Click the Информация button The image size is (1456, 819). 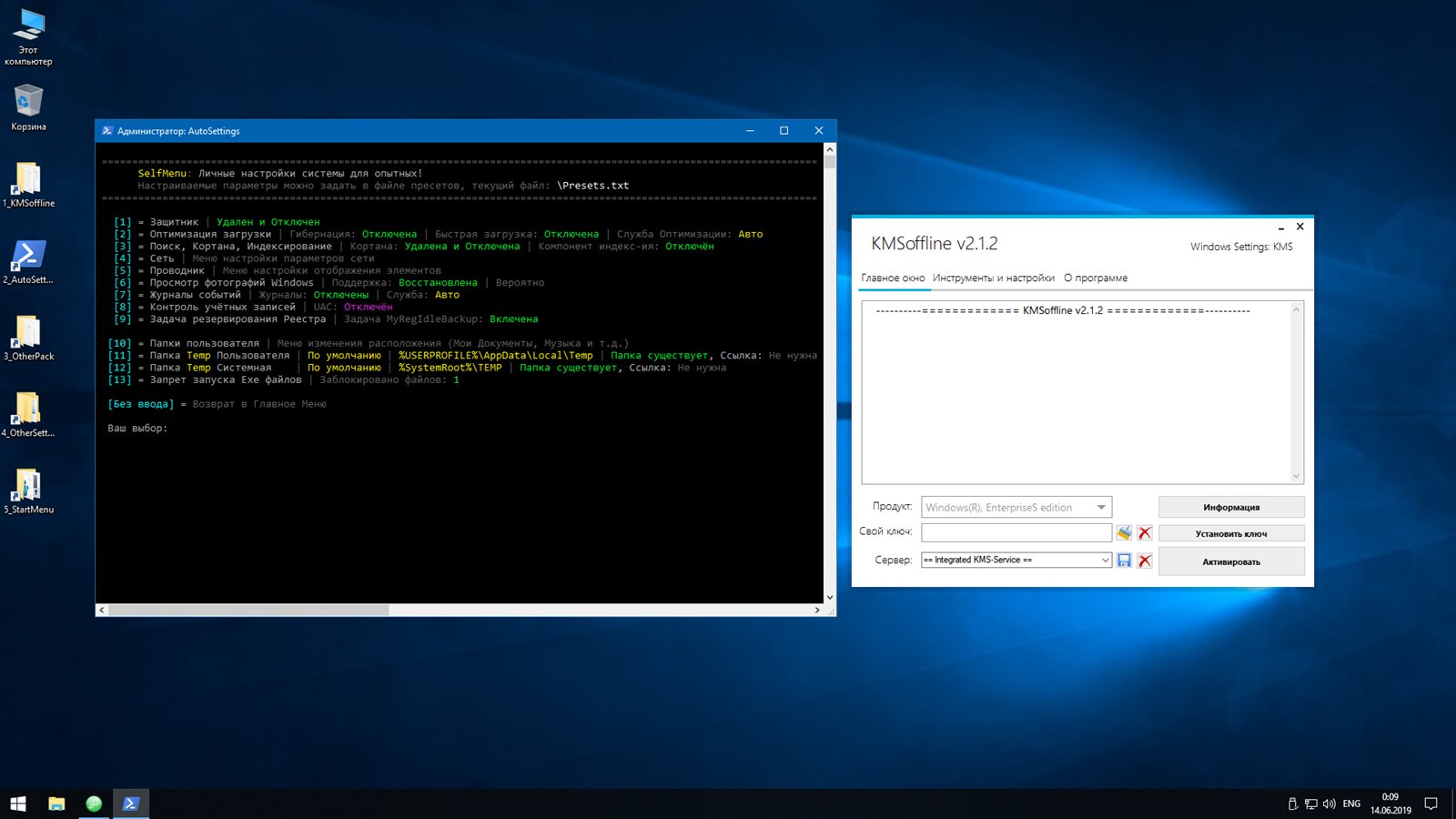tap(1231, 507)
